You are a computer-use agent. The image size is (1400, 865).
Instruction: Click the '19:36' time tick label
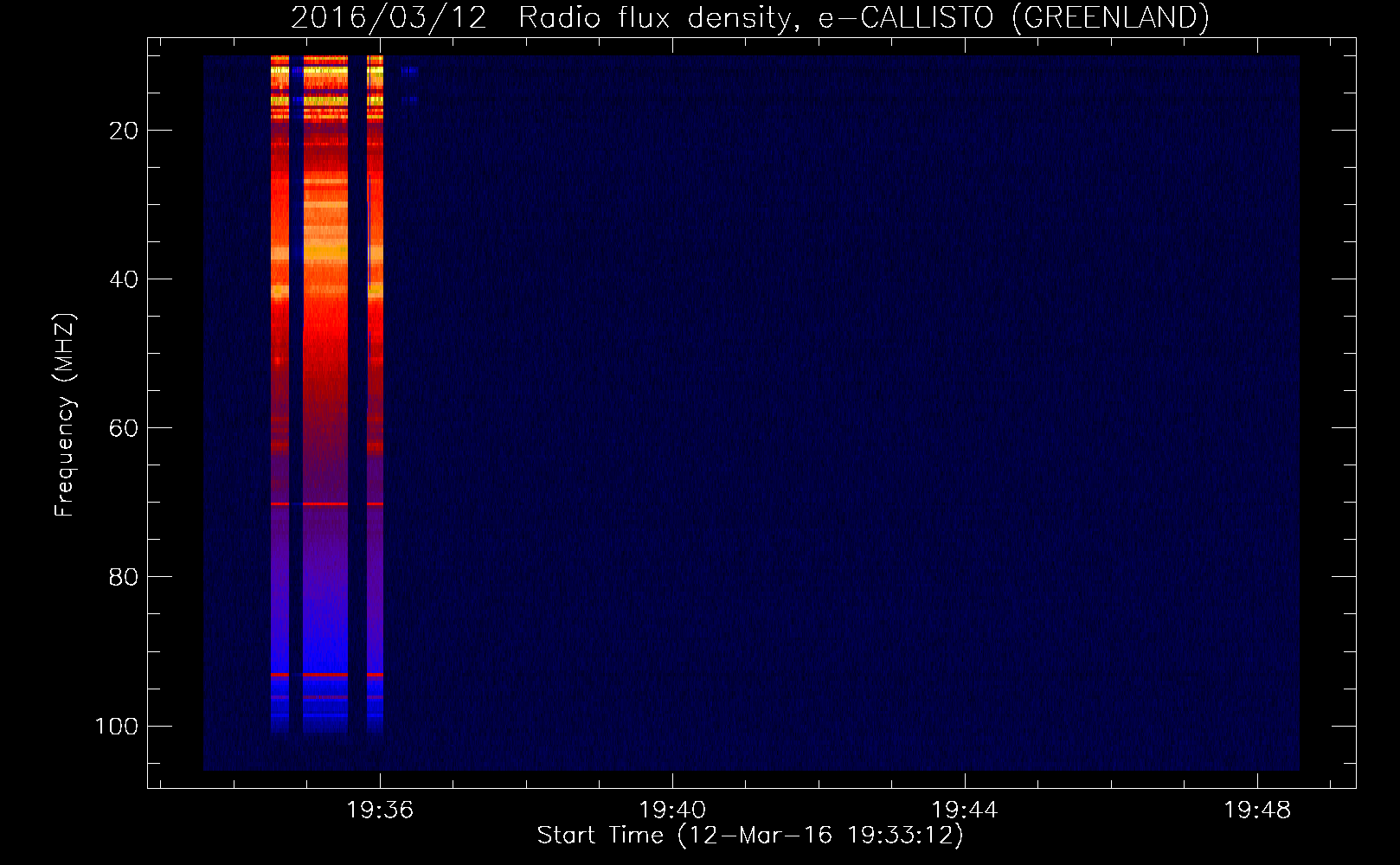(x=380, y=811)
